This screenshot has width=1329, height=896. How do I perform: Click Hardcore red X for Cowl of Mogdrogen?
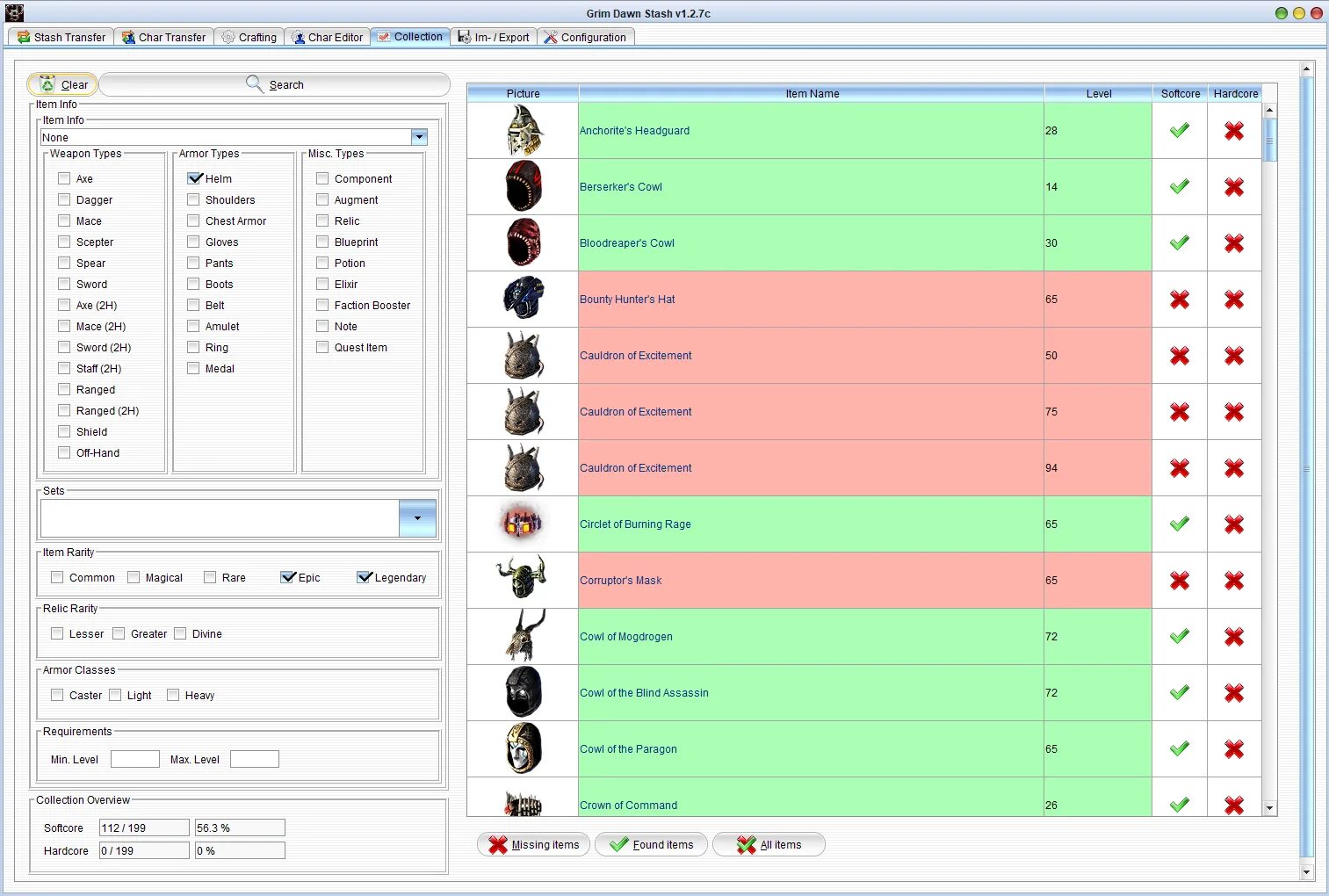click(1234, 637)
